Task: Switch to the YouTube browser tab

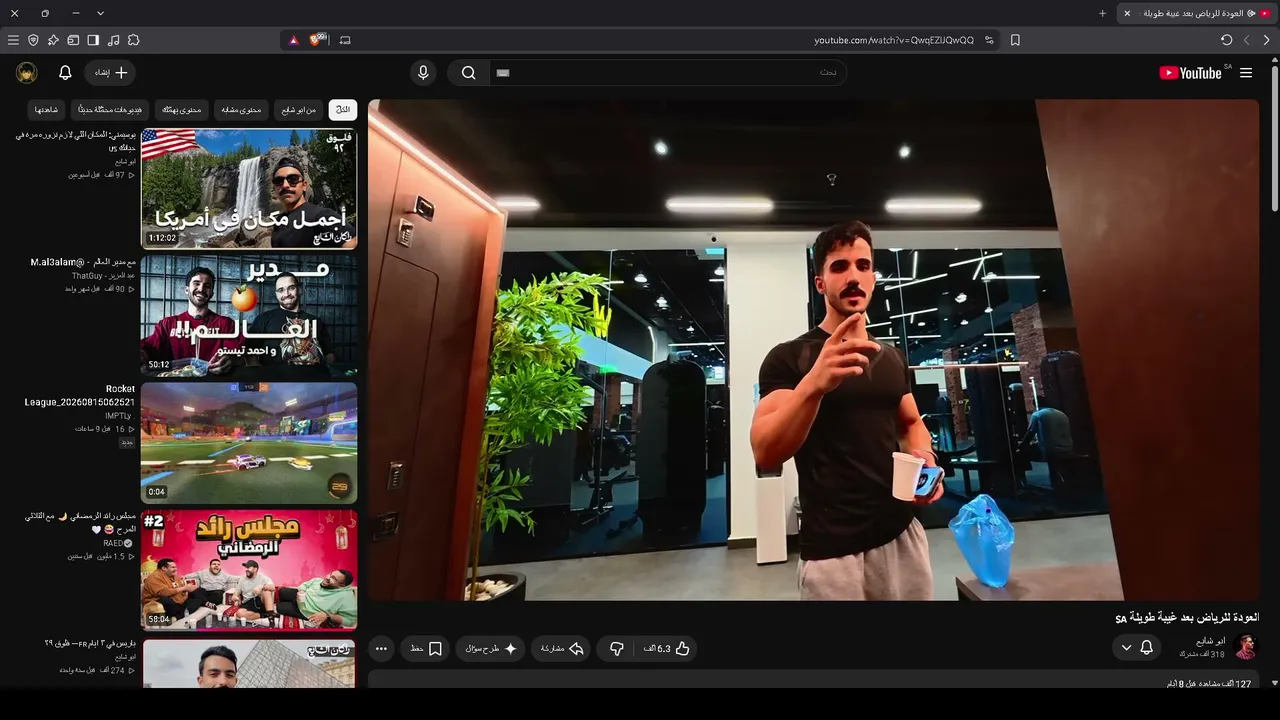Action: [x=1198, y=13]
